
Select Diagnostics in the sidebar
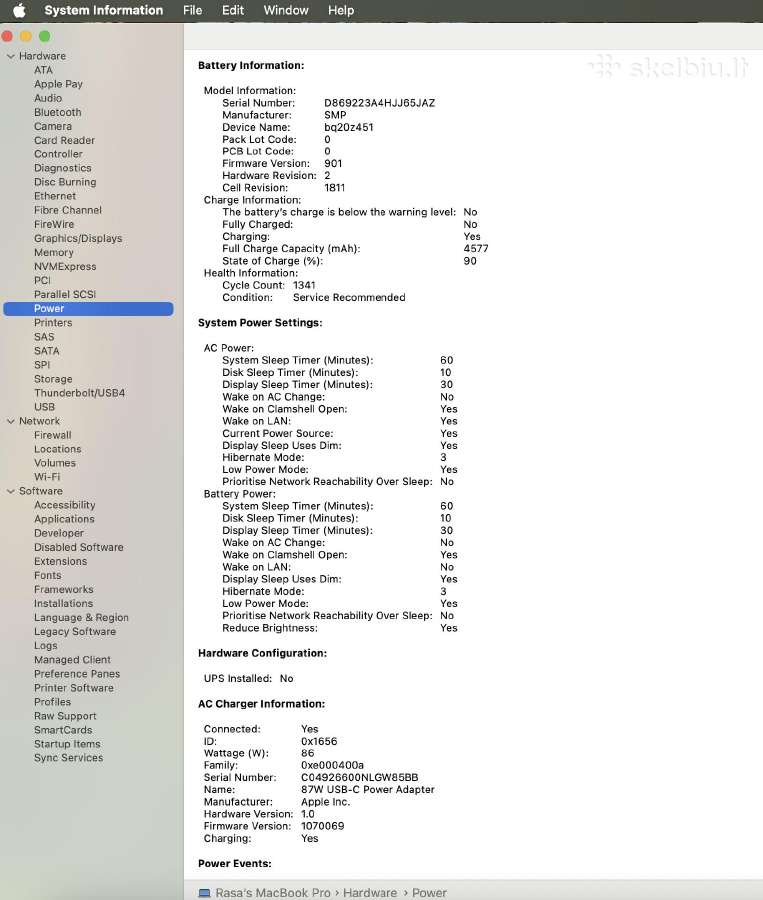coord(63,168)
